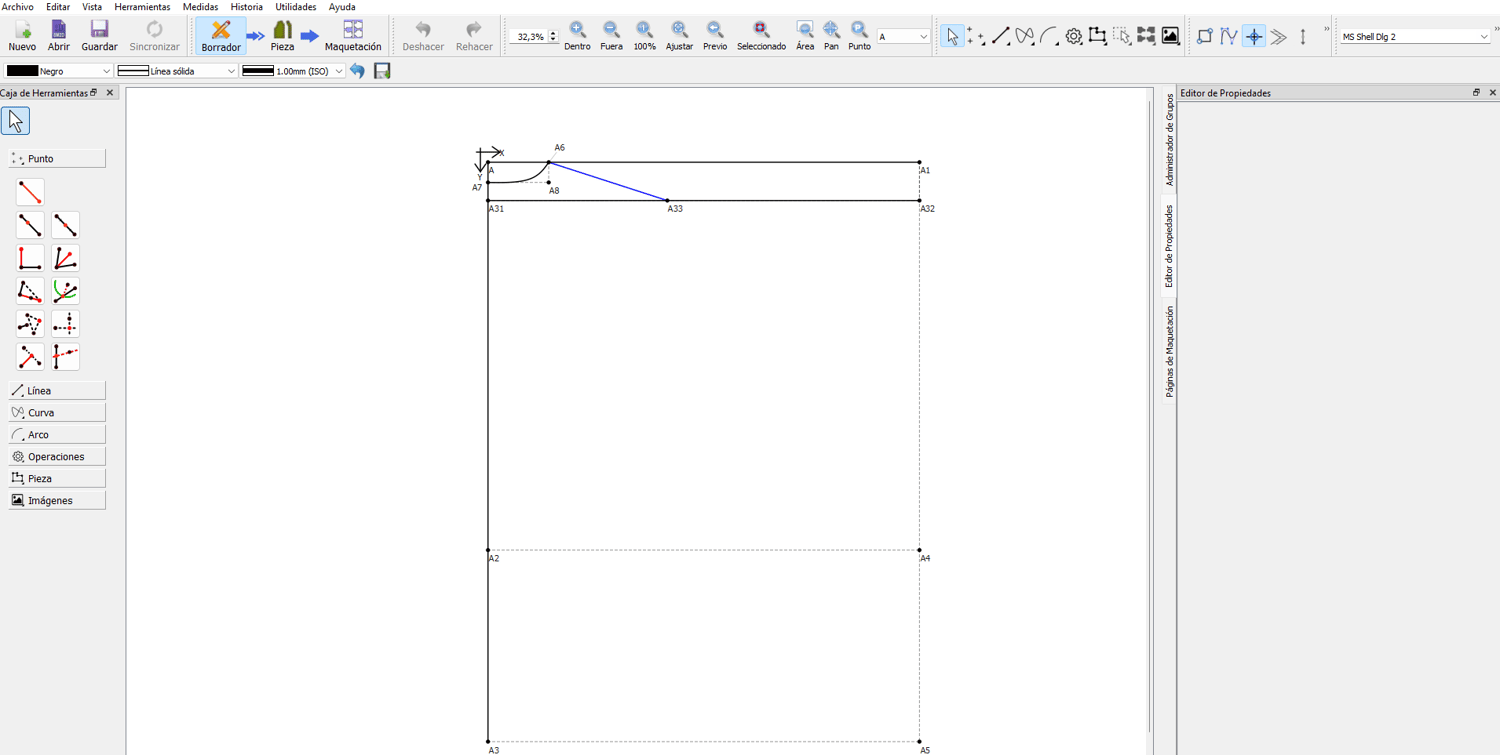Toggle curve control points display
The width and height of the screenshot is (1500, 755).
(x=1229, y=37)
